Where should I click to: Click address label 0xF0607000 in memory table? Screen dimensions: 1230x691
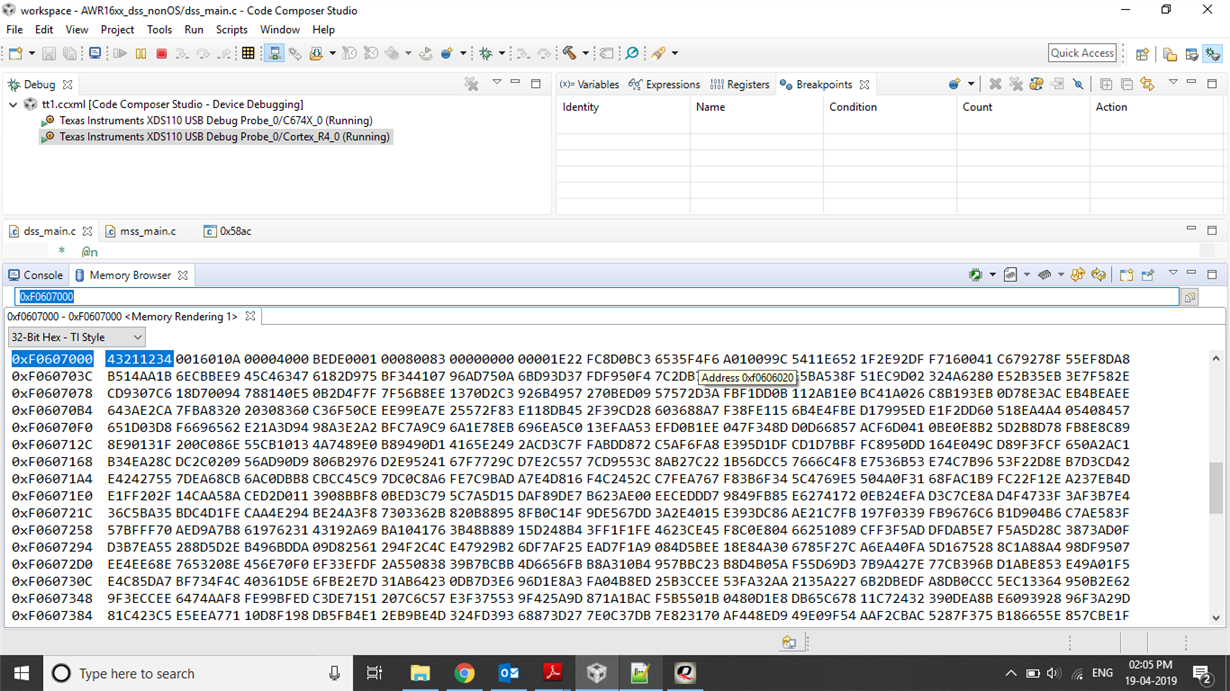pyautogui.click(x=52, y=359)
